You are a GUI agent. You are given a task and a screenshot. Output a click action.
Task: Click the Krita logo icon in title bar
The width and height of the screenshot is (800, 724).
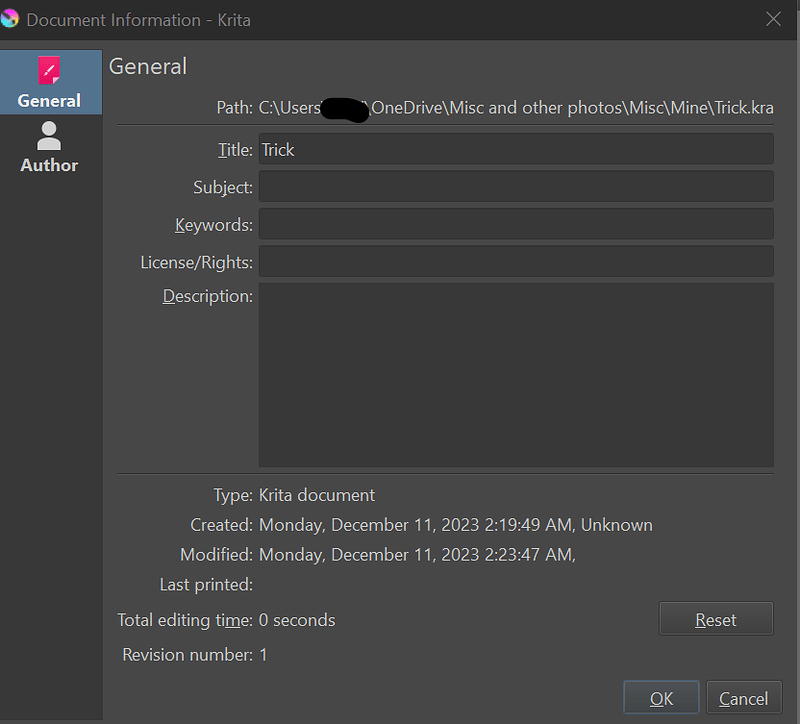[x=9, y=19]
